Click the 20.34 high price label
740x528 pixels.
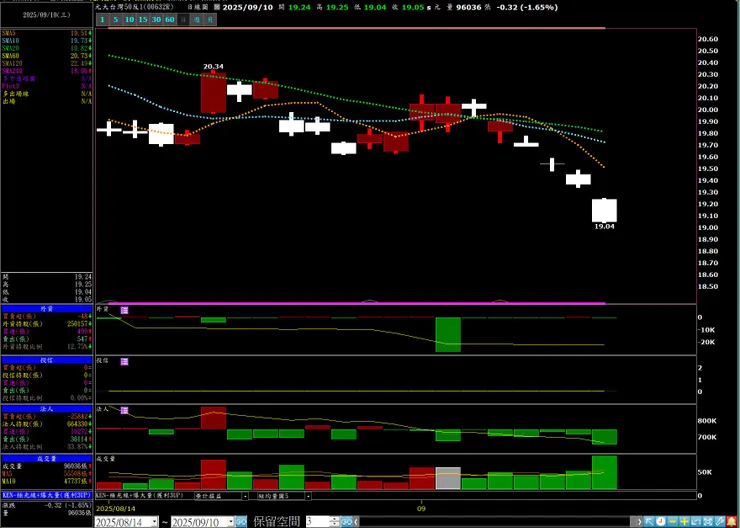pyautogui.click(x=213, y=67)
